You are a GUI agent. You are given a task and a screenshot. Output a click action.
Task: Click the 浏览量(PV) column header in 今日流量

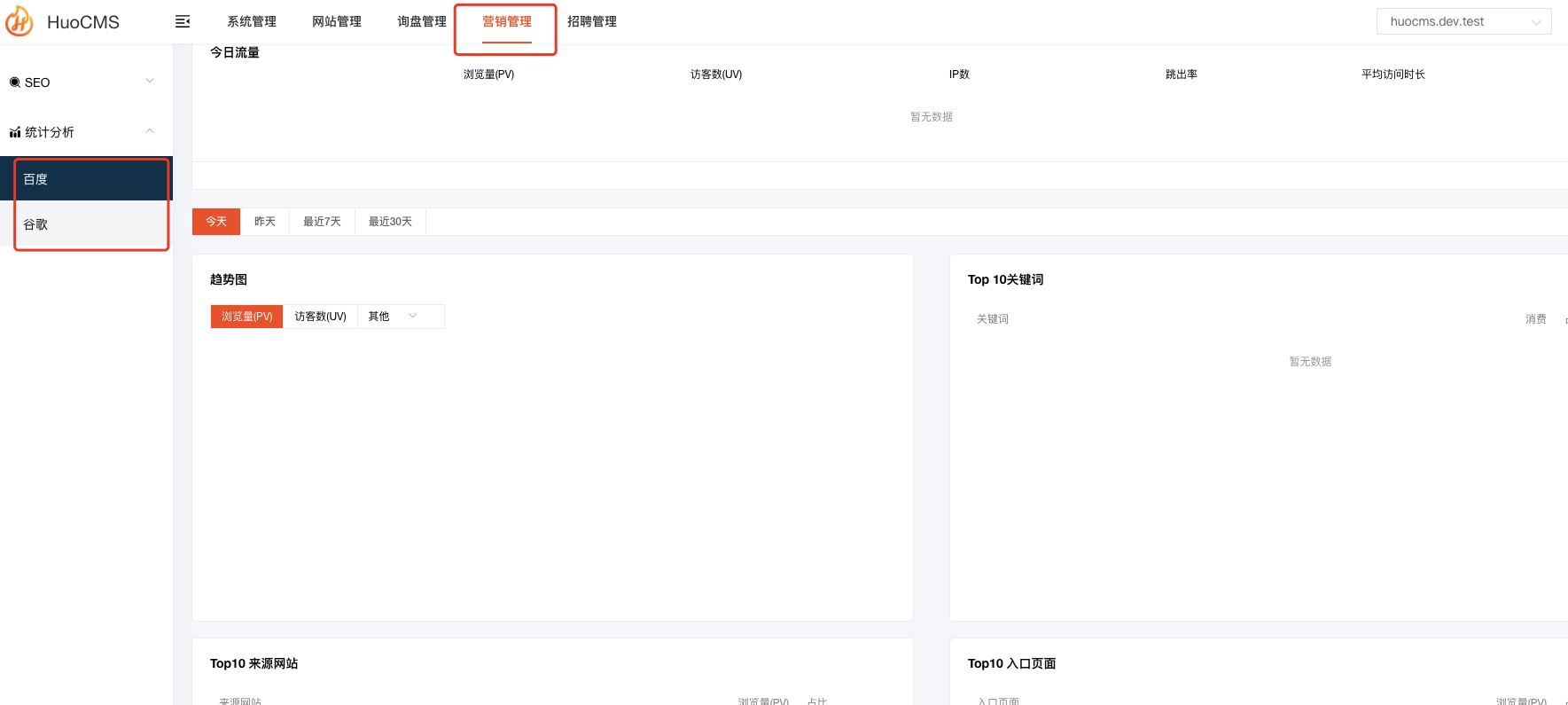point(488,74)
